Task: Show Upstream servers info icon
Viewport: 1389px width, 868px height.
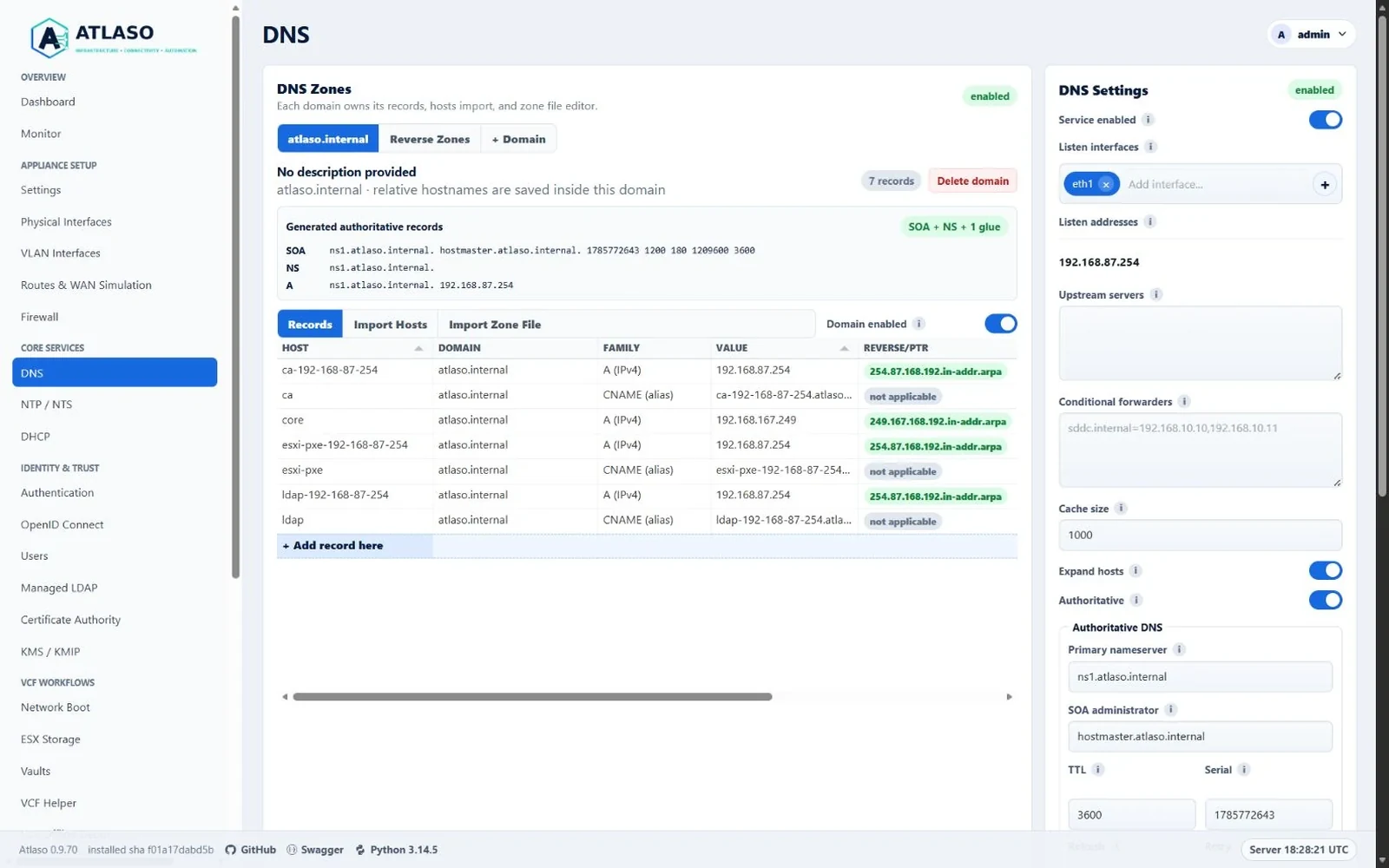Action: click(1155, 294)
